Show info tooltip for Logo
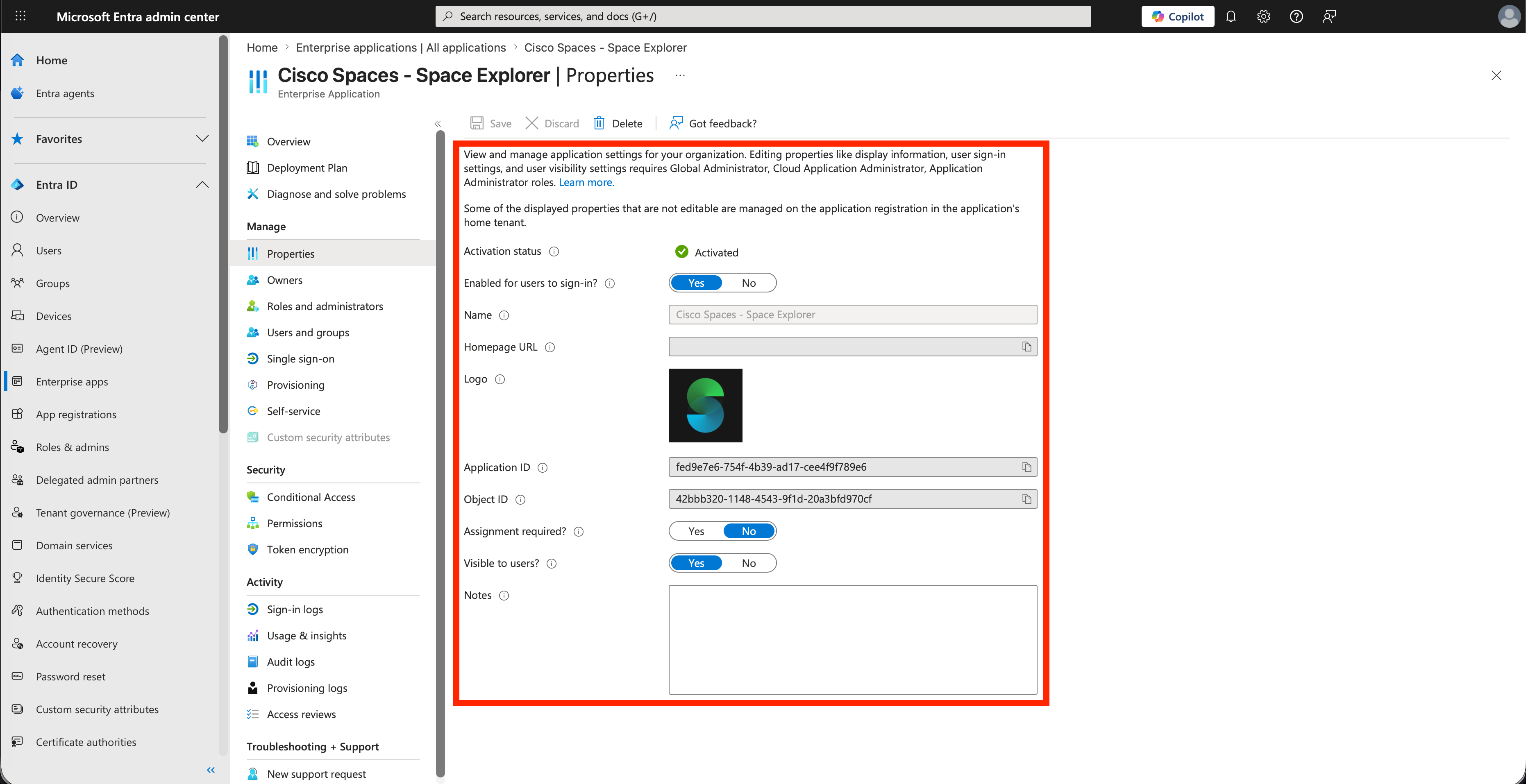Screen dimensions: 1526x784 (500, 380)
